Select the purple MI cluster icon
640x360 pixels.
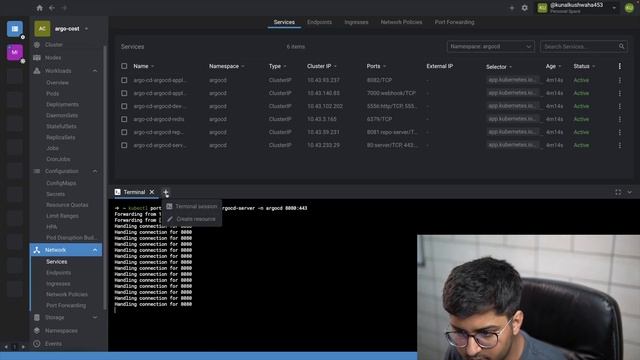pyautogui.click(x=15, y=52)
